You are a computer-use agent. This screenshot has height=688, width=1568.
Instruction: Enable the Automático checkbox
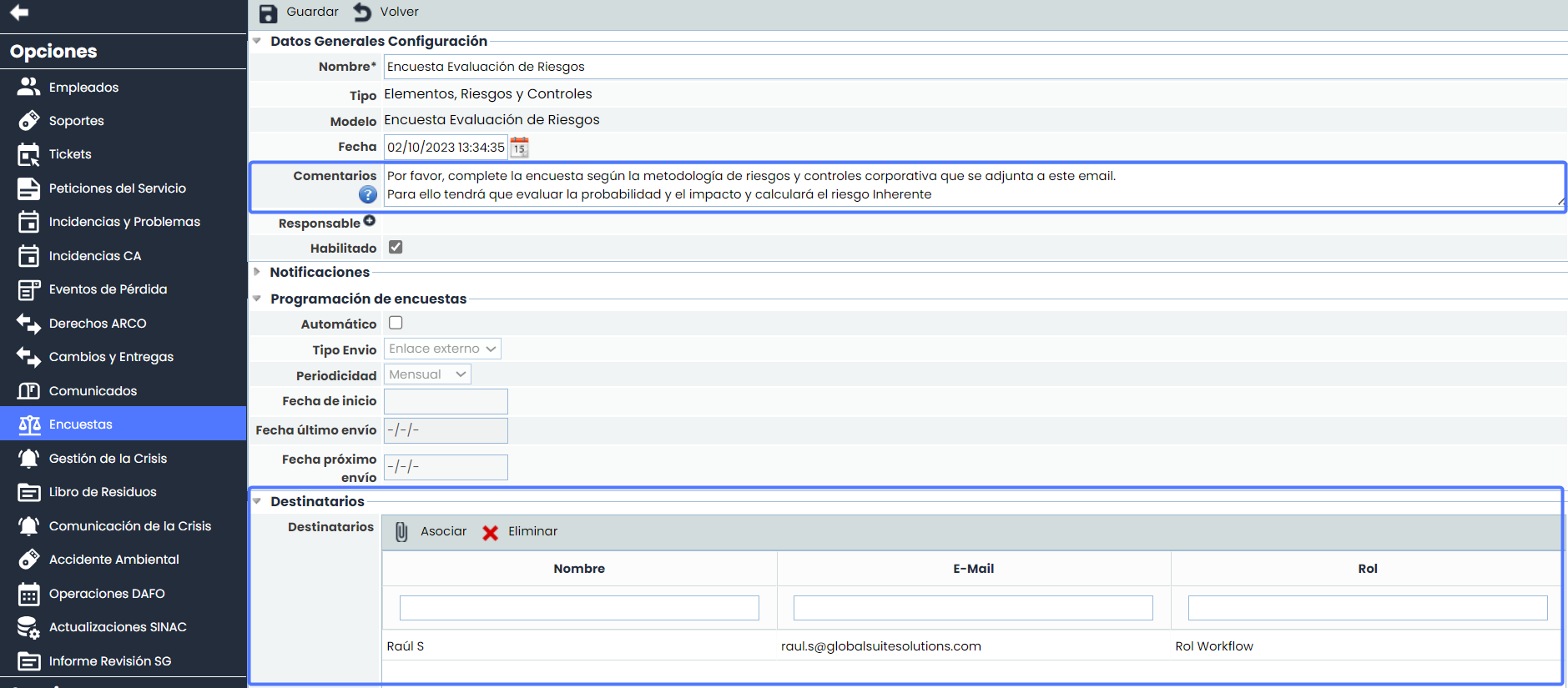[x=396, y=323]
